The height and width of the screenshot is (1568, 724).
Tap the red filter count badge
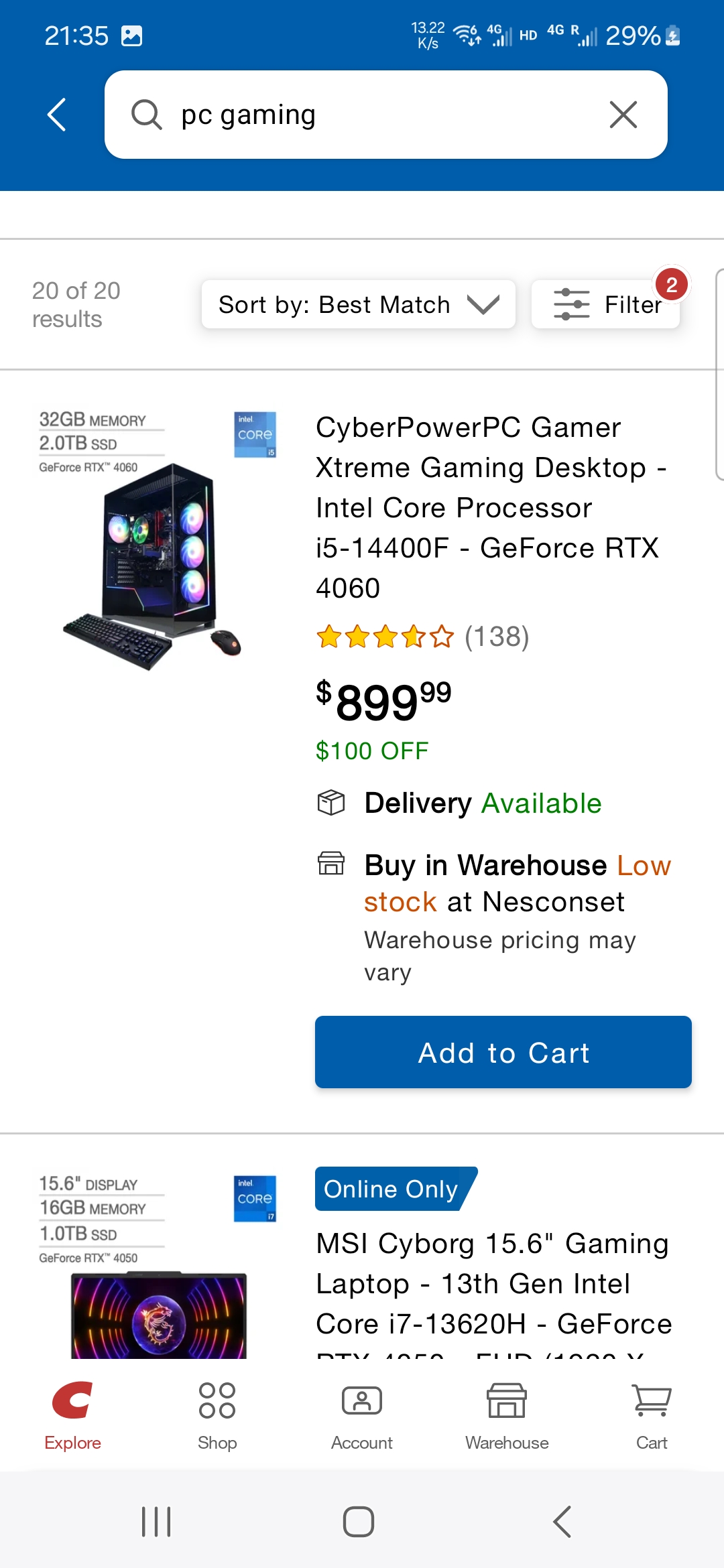point(671,285)
